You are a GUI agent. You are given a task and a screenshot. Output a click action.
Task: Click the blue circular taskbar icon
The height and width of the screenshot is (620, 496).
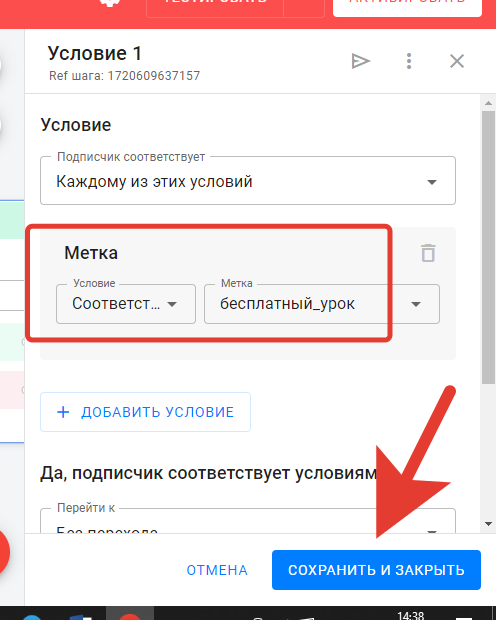coord(32,617)
